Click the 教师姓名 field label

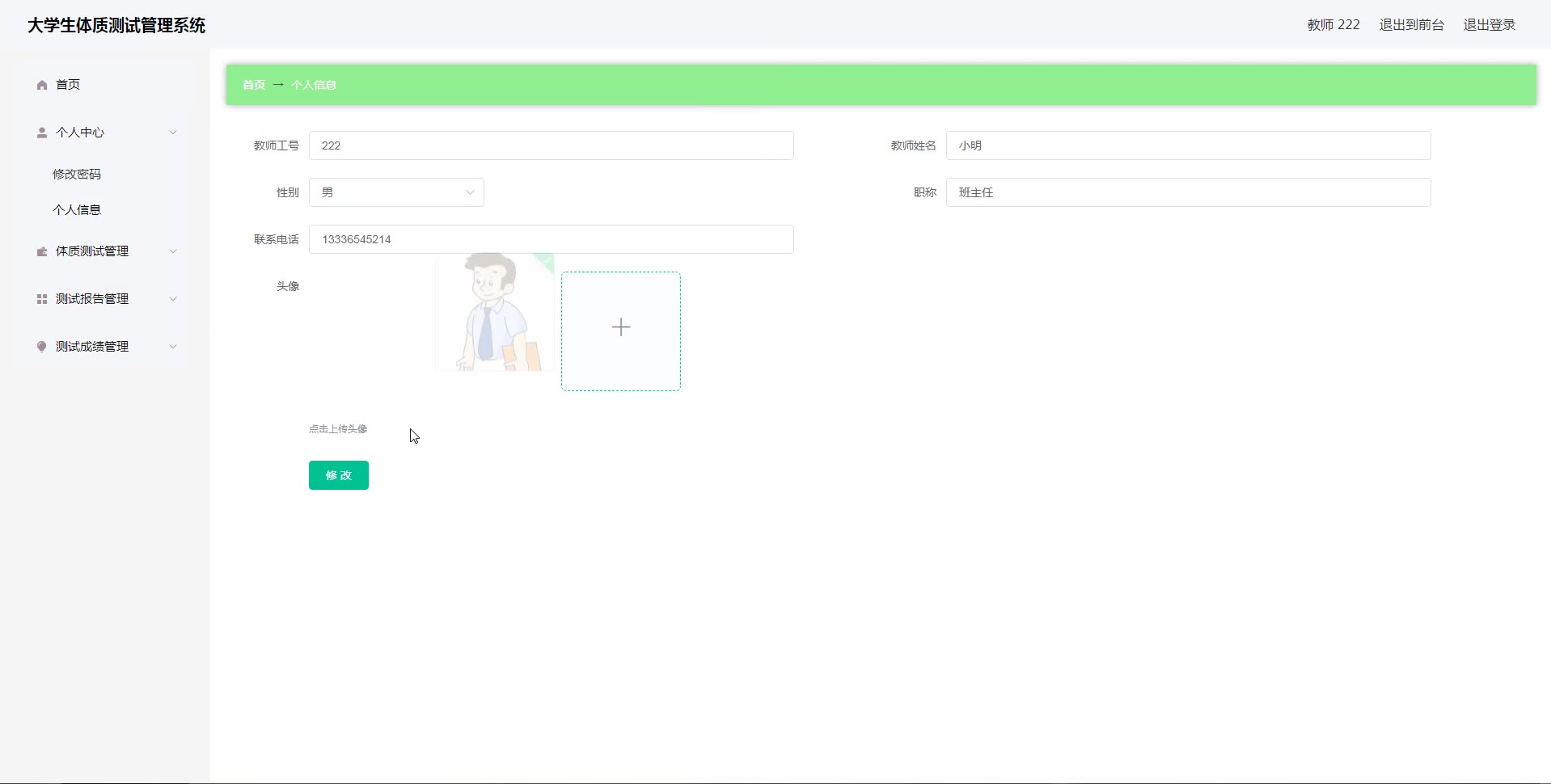(914, 145)
